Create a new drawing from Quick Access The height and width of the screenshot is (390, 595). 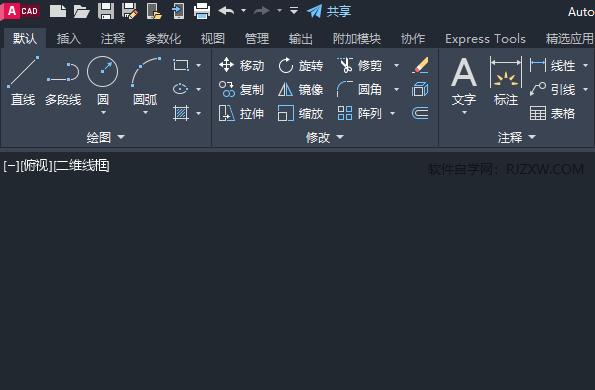58,11
